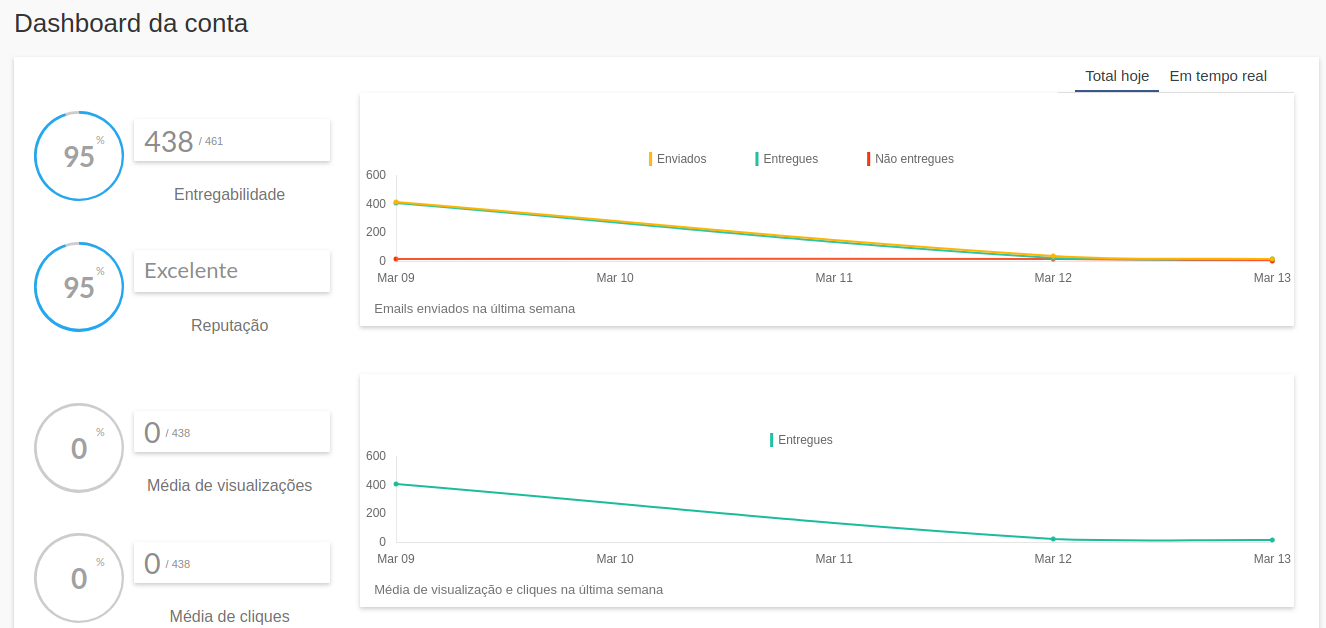Click the "Dashboard da conta" page heading

pyautogui.click(x=131, y=24)
